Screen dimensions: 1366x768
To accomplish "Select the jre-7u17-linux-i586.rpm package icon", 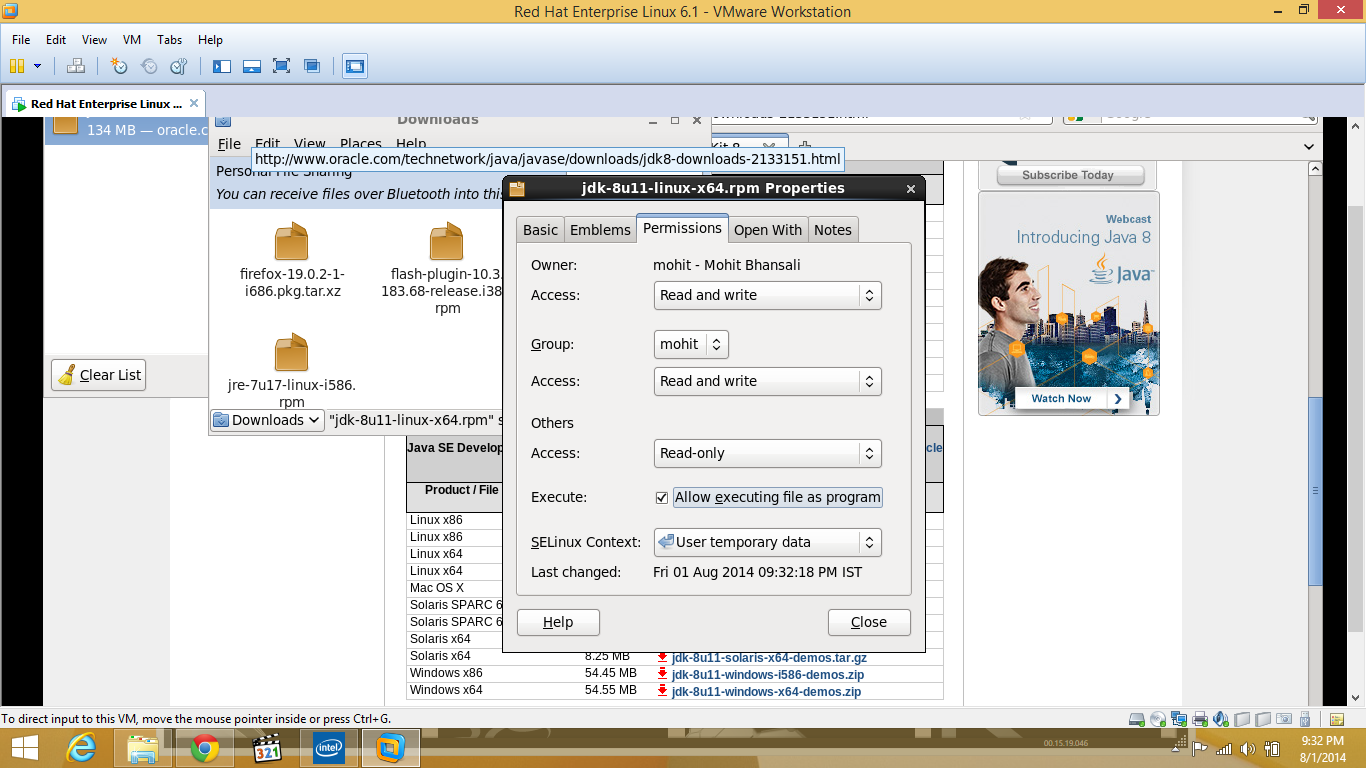I will tap(292, 352).
